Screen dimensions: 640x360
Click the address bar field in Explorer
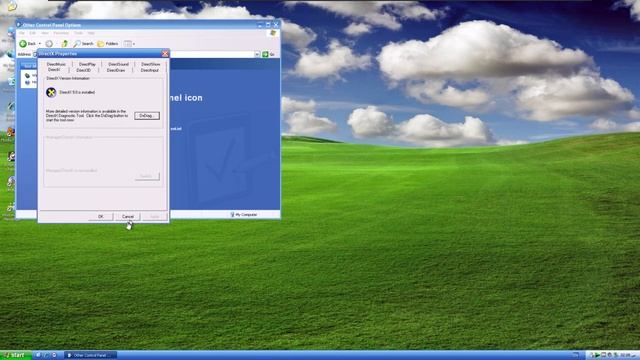[211, 54]
